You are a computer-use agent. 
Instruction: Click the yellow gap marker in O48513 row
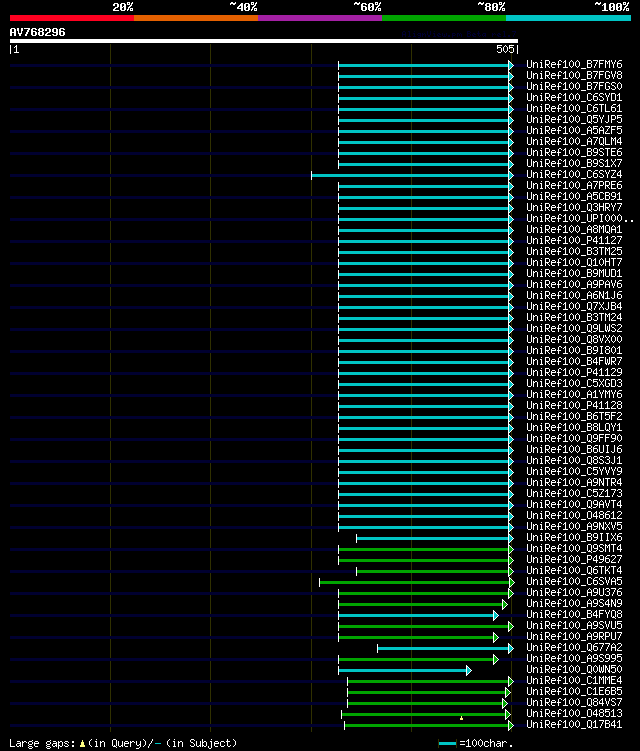pyautogui.click(x=461, y=718)
